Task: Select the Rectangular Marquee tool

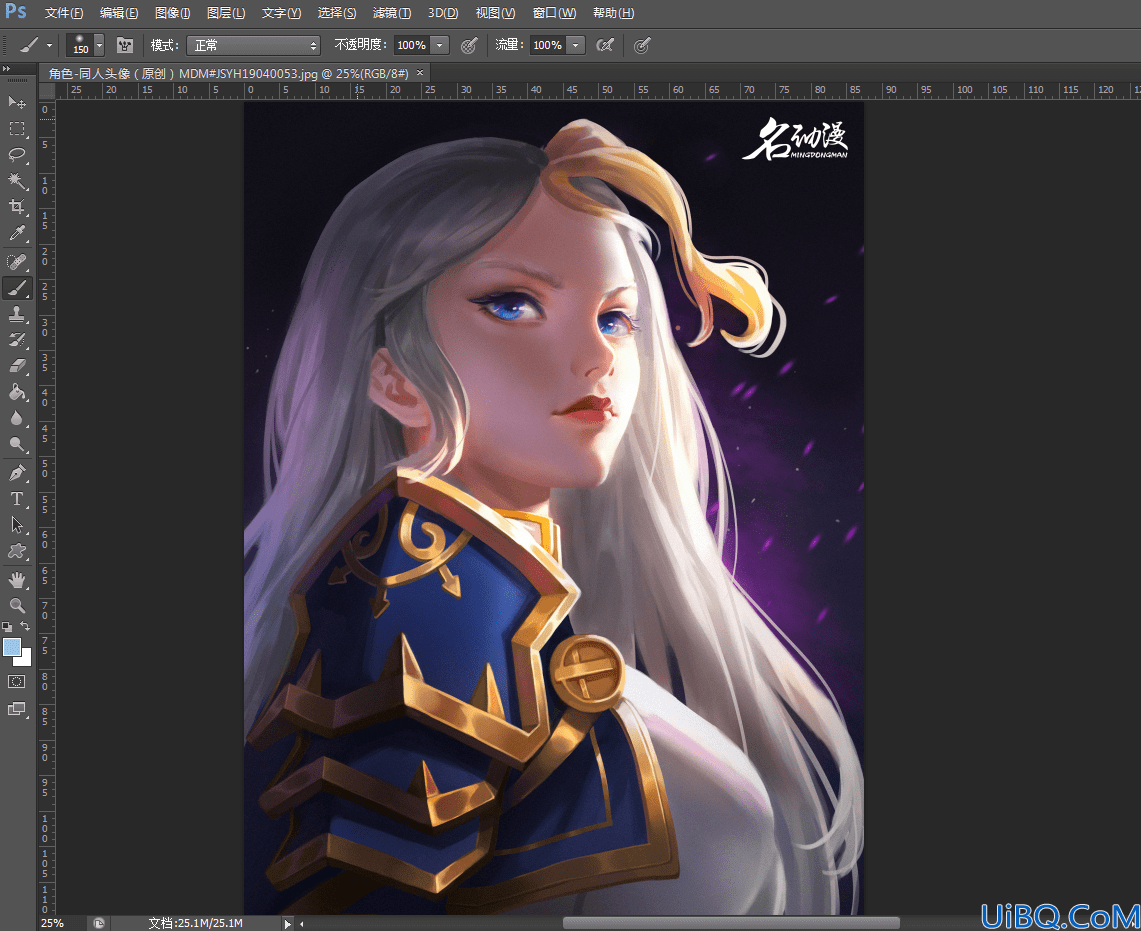Action: click(17, 129)
